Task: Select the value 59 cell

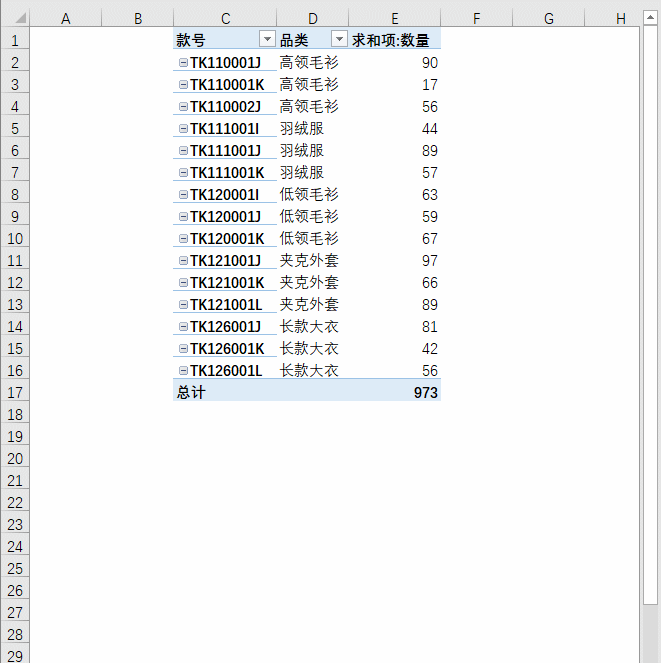Action: point(395,216)
